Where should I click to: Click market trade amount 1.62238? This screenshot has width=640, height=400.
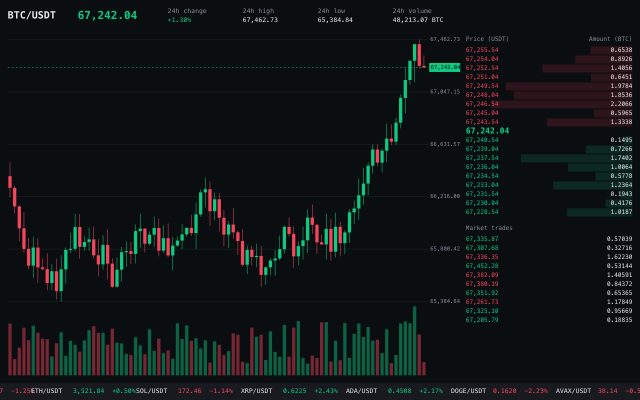pos(619,257)
